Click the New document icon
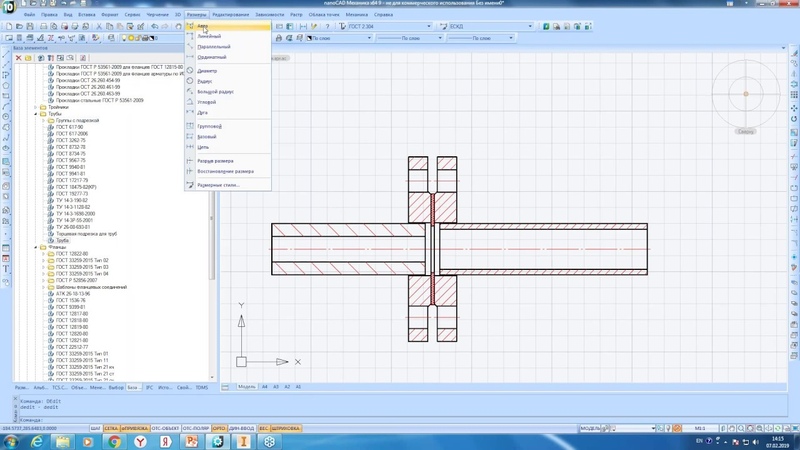Image resolution: width=800 pixels, height=450 pixels. 9,26
